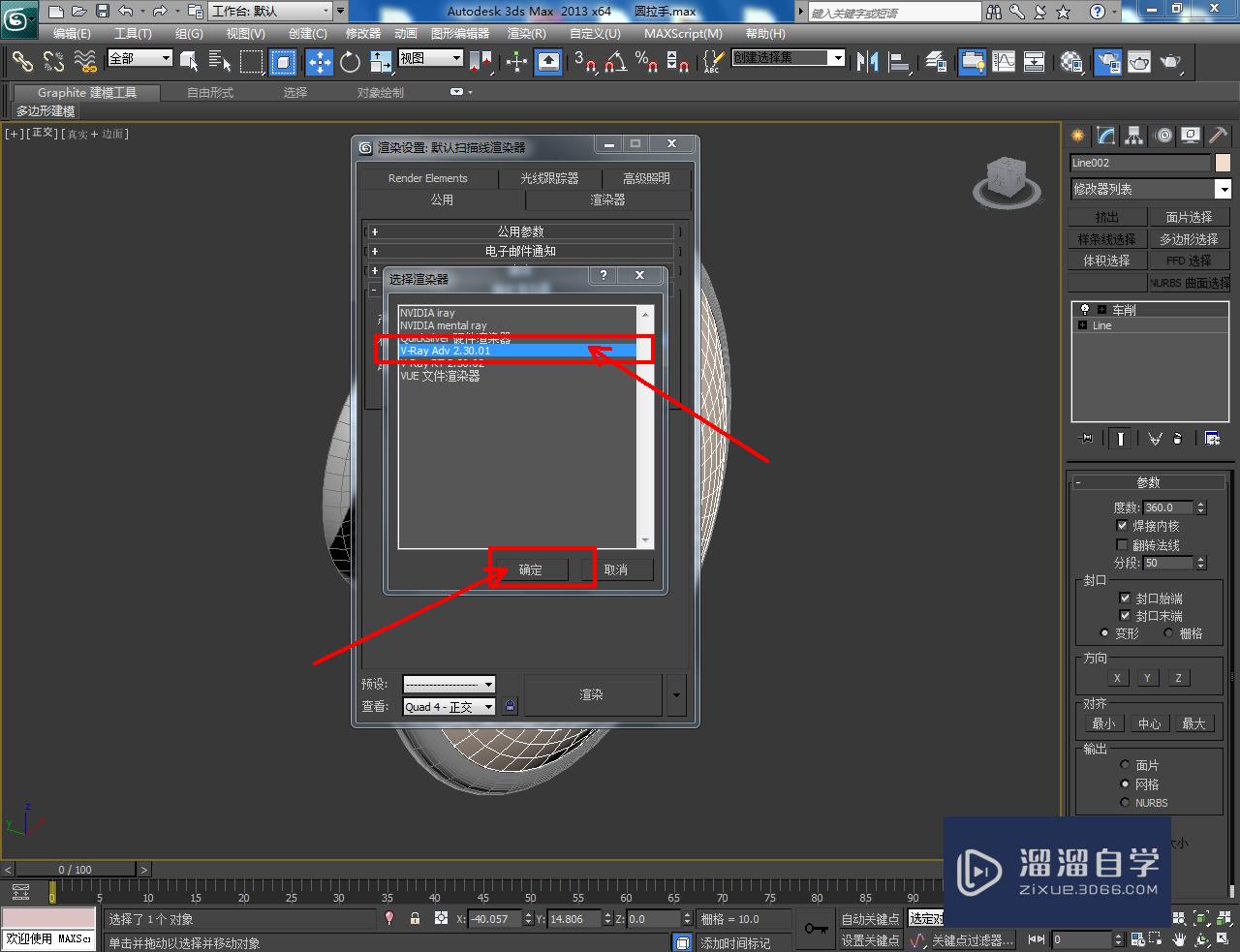Click Bind to Space Warp tool
This screenshot has height=952, width=1240.
pos(85,62)
